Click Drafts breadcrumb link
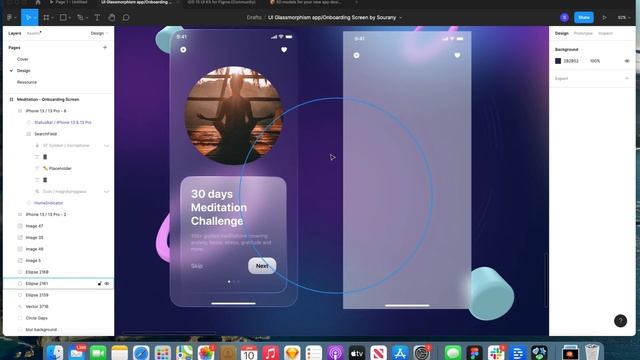Image resolution: width=640 pixels, height=360 pixels. tap(254, 18)
